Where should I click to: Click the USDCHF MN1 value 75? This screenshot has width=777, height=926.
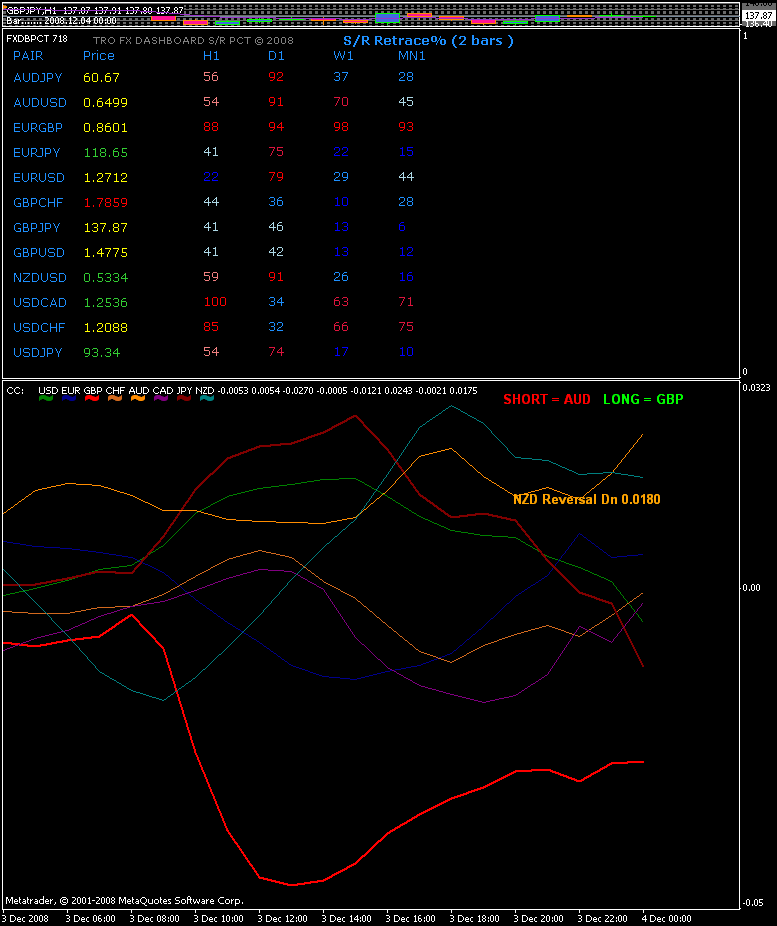point(406,327)
